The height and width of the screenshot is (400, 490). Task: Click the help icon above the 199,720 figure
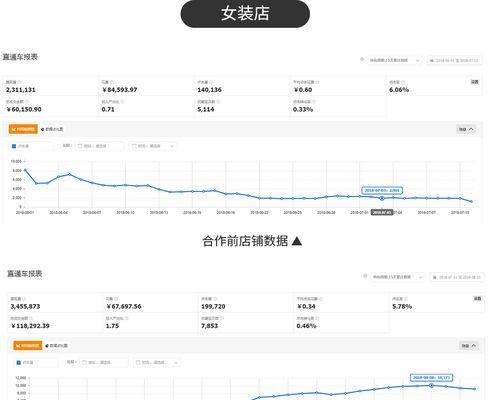tap(215, 299)
